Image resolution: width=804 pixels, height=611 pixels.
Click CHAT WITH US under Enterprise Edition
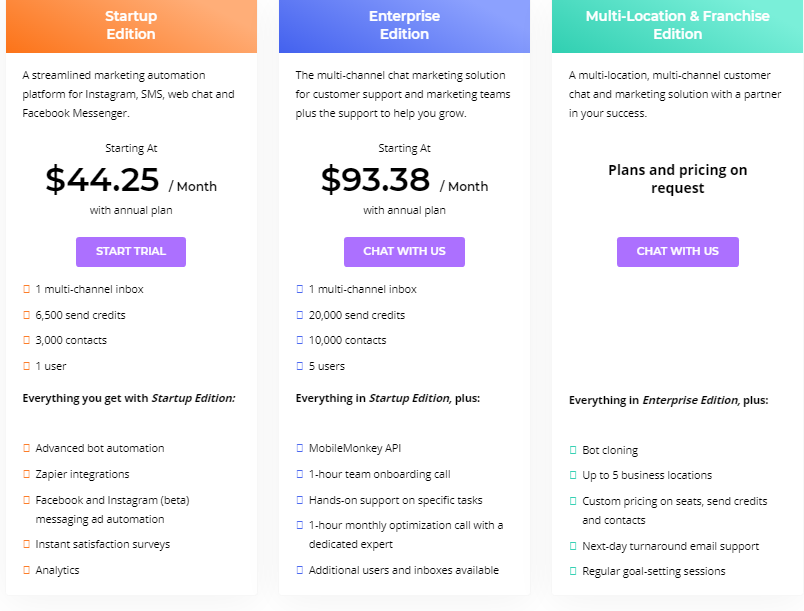coord(404,251)
